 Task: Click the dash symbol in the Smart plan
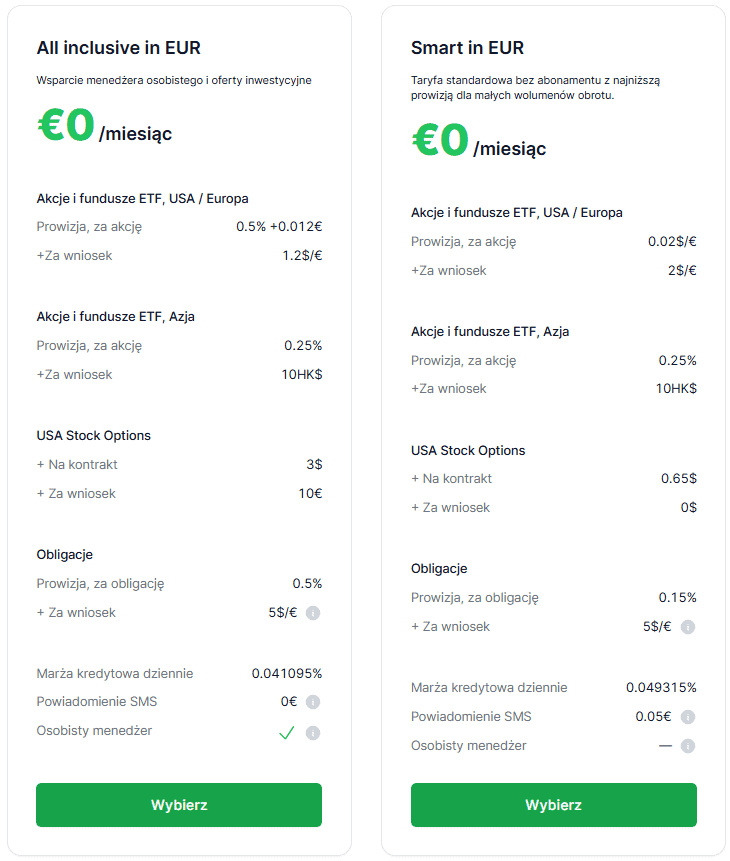coord(665,745)
